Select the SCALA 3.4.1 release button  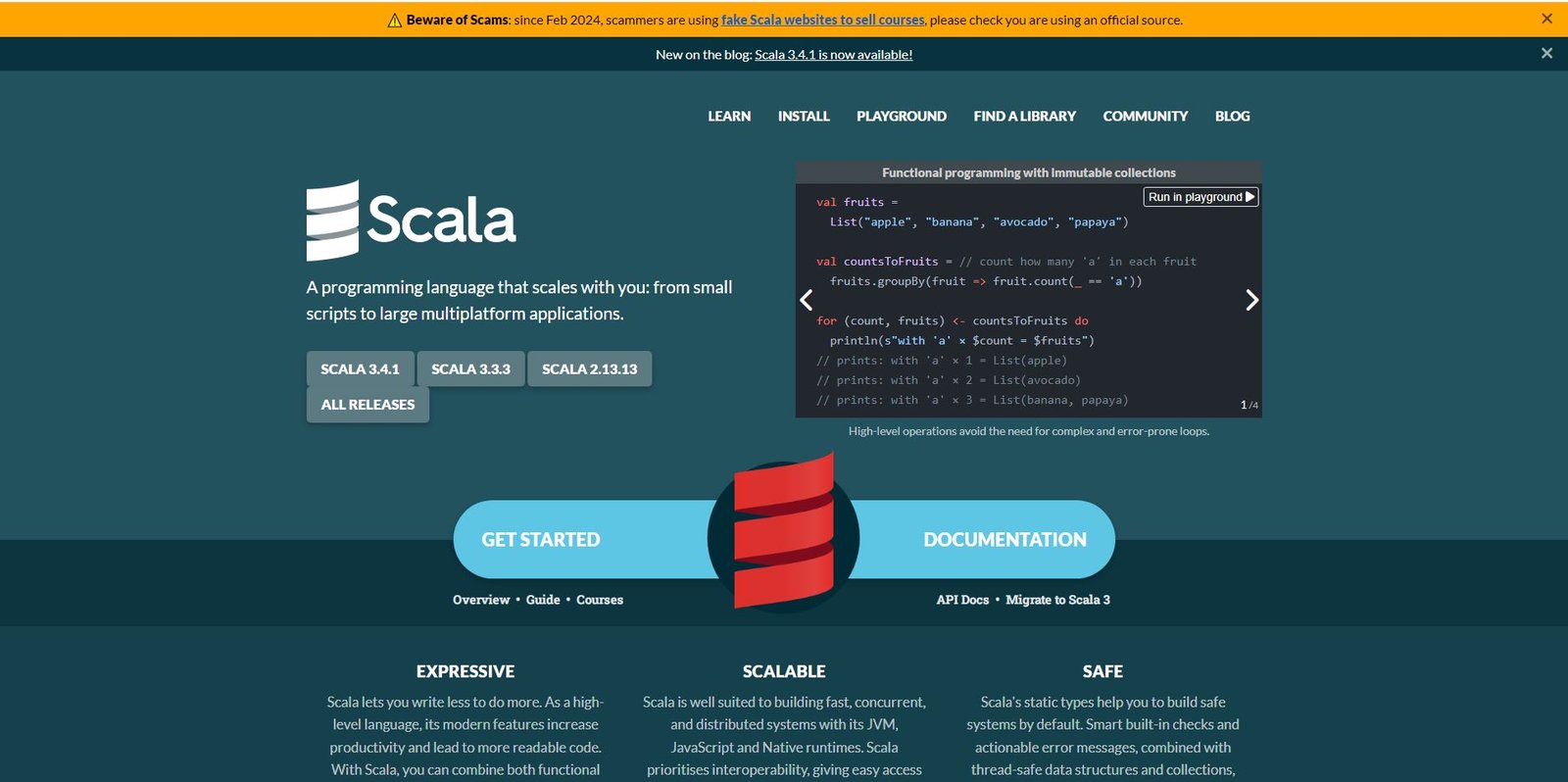[360, 369]
